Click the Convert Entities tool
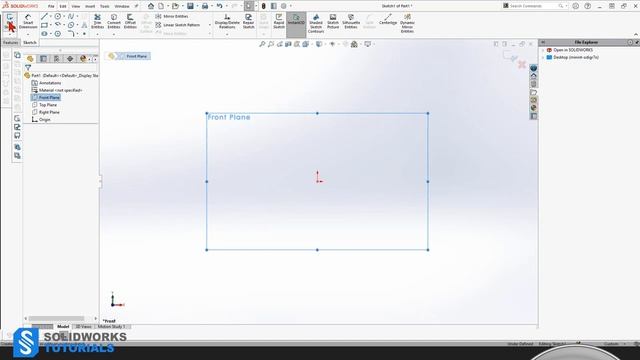Viewport: 640px width, 360px height. [x=114, y=21]
